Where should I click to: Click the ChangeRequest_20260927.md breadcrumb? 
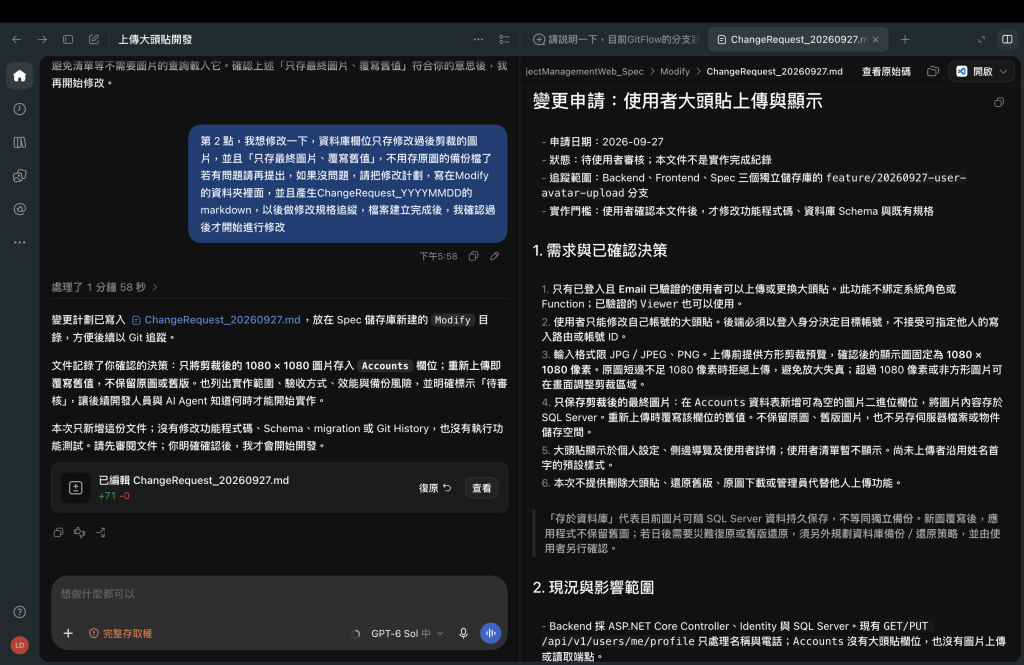[x=775, y=71]
